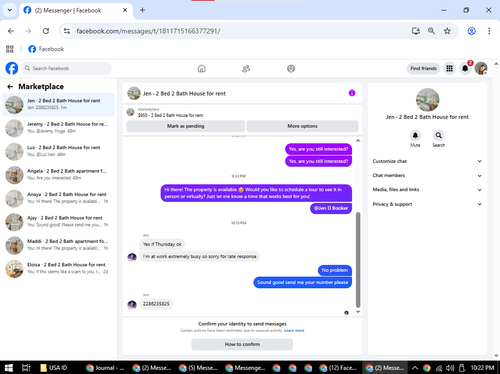
Task: Open Eloisa's conversation in the list
Action: click(x=59, y=269)
